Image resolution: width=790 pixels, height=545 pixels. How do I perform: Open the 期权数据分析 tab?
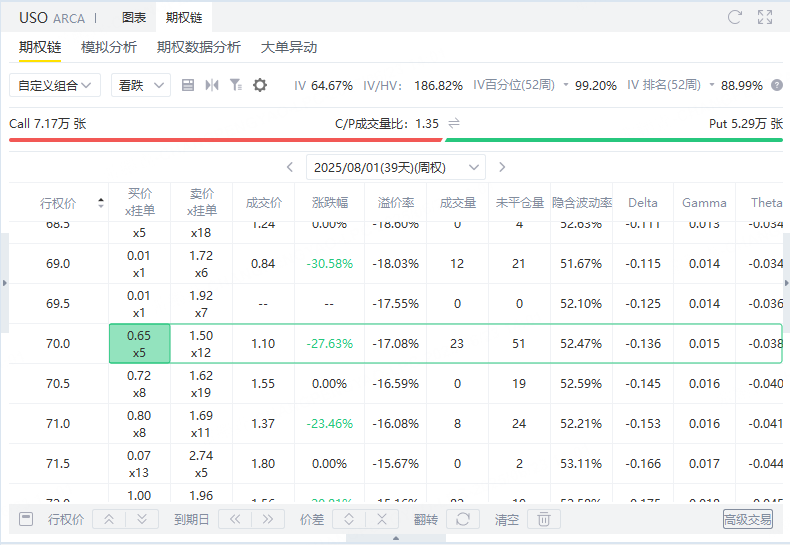(199, 47)
